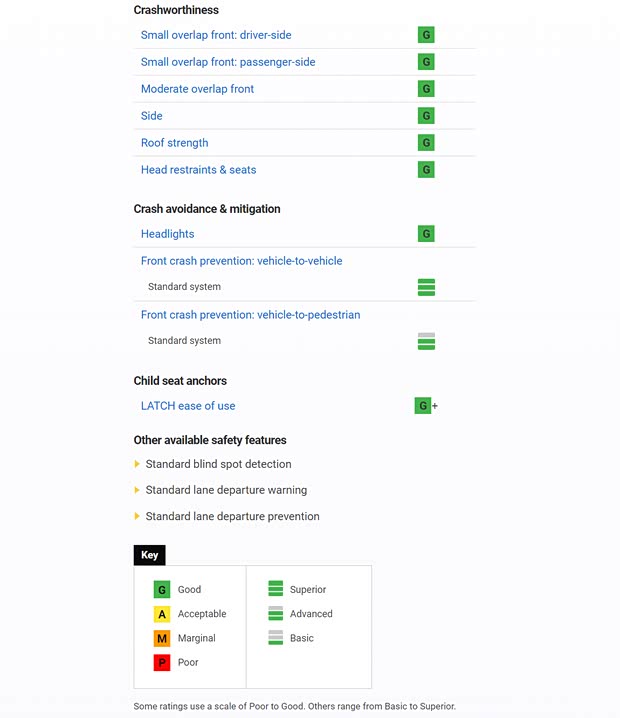Open Front crash prevention: vehicle-to-vehicle link
This screenshot has height=718, width=620.
241,261
